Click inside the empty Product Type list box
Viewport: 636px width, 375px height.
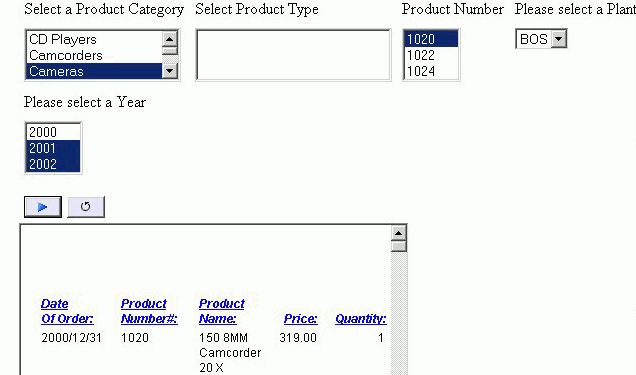click(293, 55)
